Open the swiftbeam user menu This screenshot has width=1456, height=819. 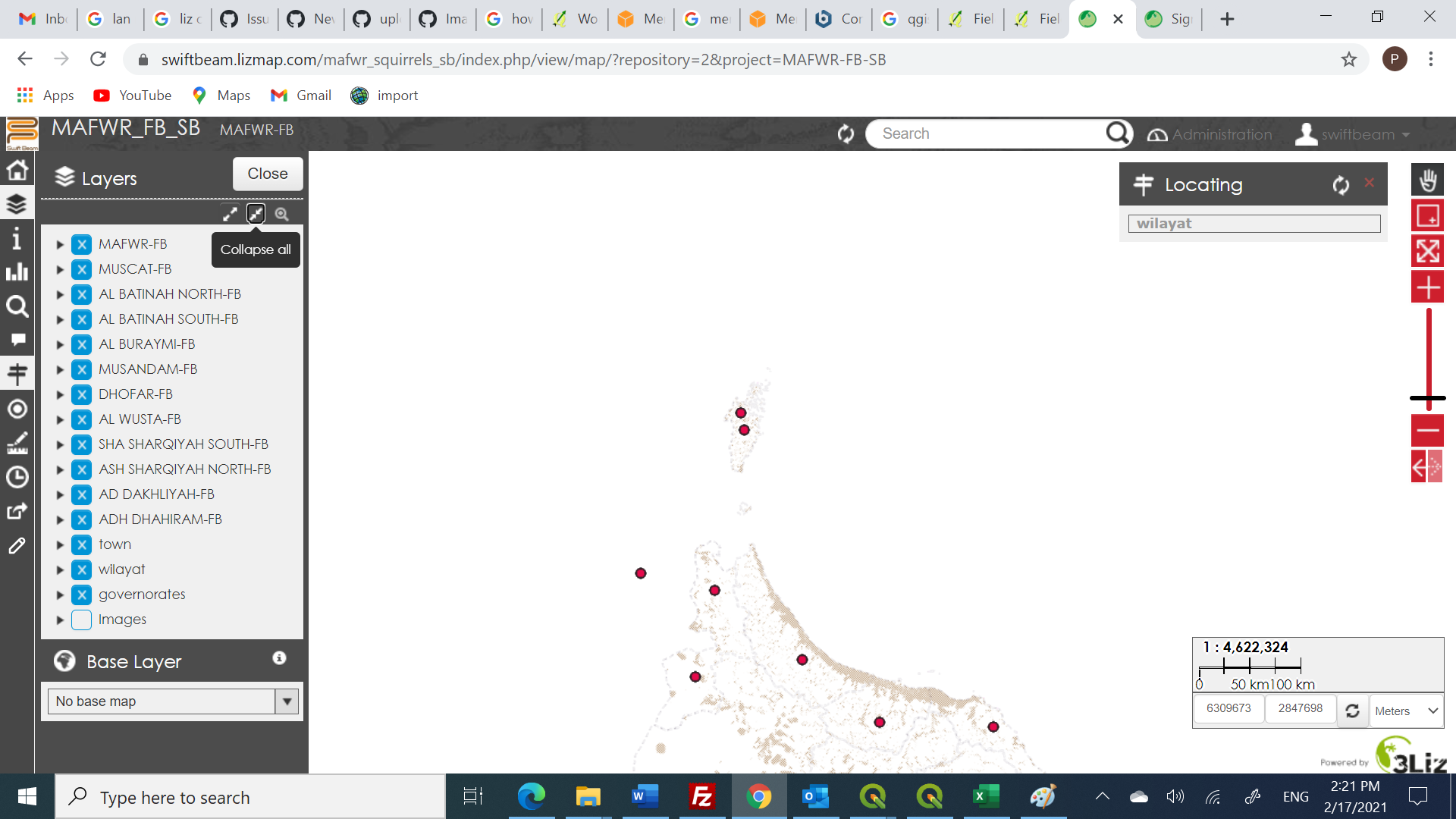point(1357,134)
